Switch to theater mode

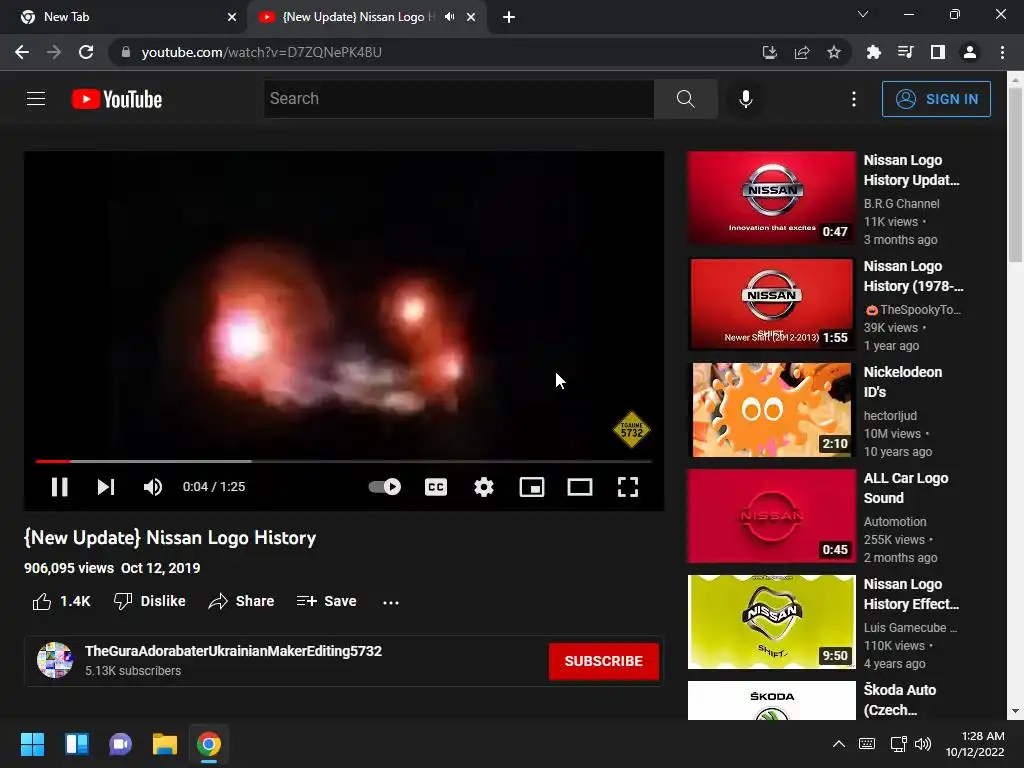pos(580,487)
